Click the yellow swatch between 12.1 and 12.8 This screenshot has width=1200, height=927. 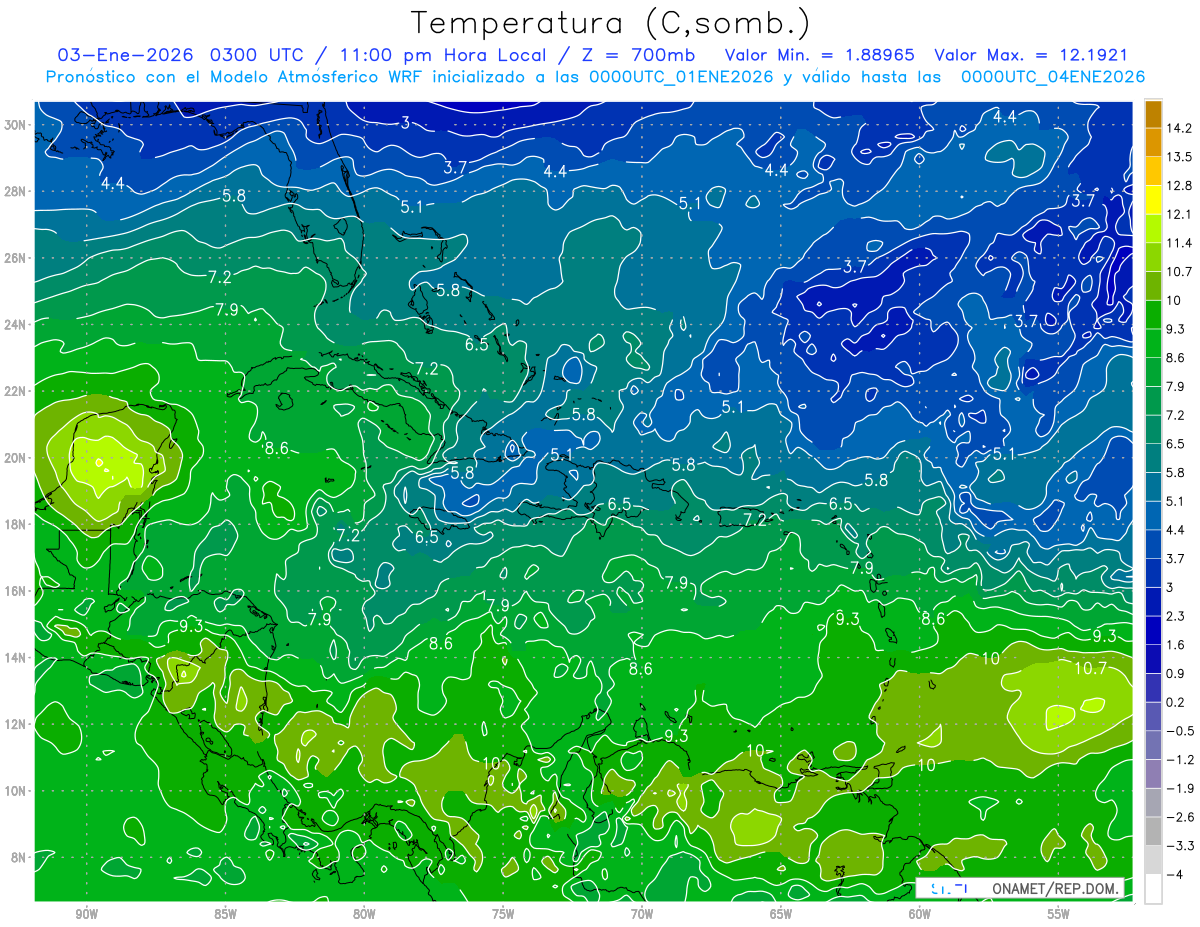coord(1153,200)
